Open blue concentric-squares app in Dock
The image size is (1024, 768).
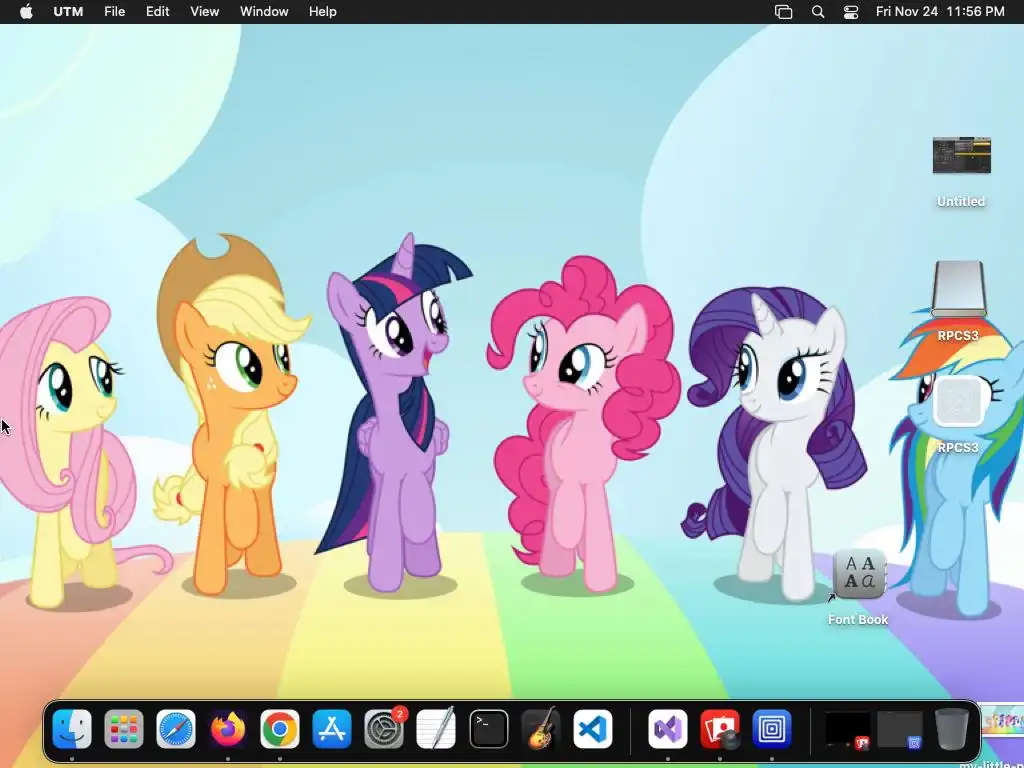tap(771, 729)
